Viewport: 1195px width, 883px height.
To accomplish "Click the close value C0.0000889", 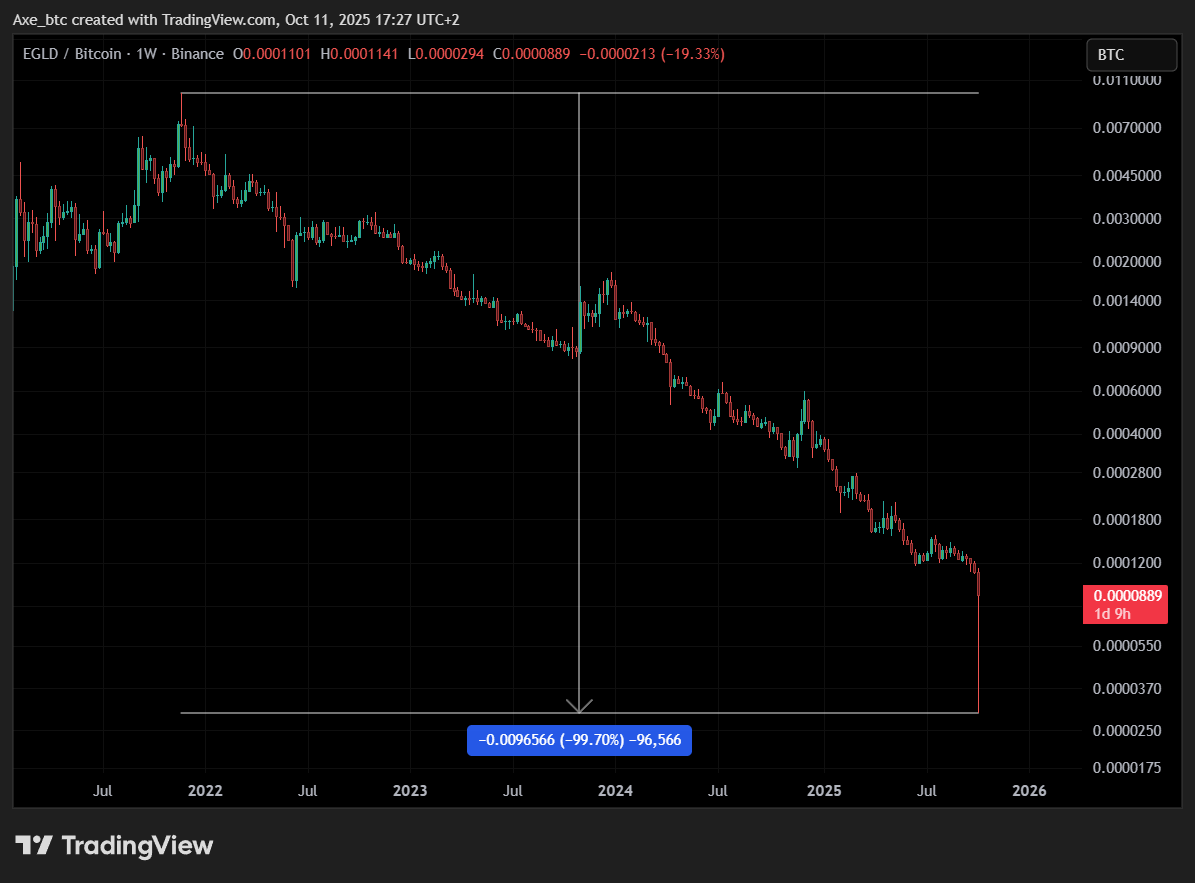I will coord(531,54).
